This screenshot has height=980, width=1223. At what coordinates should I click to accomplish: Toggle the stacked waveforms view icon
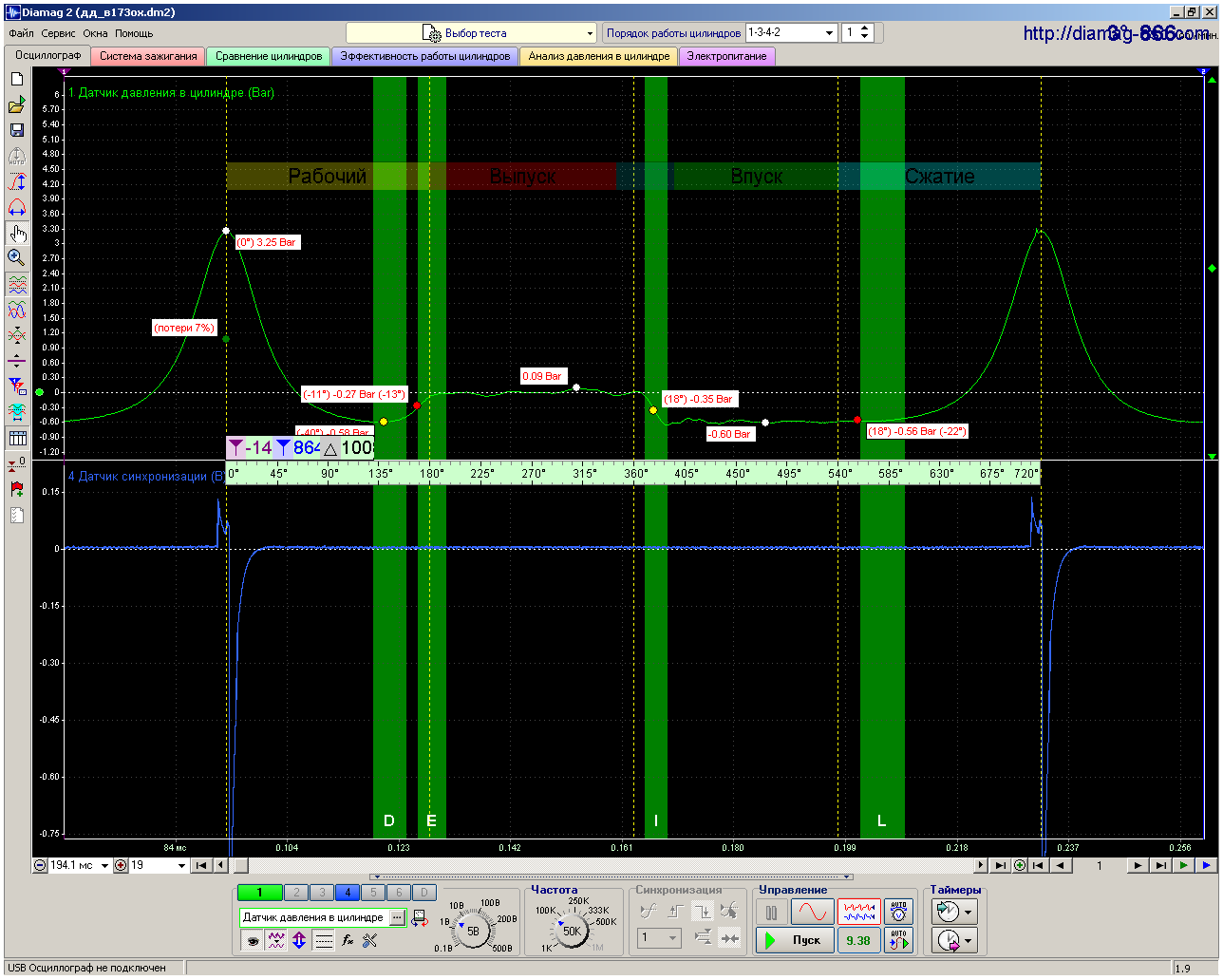pyautogui.click(x=17, y=284)
